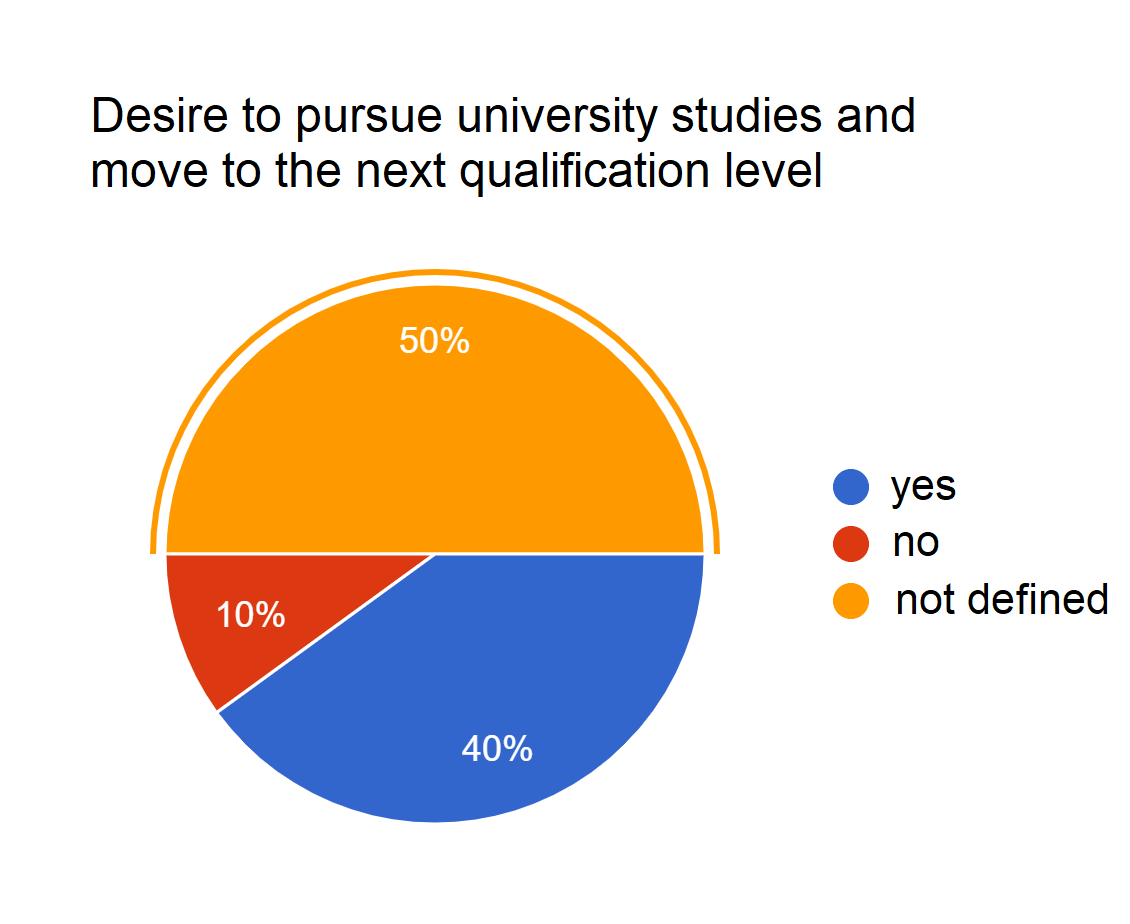Click the title line 'Desire to pursue university studies and'
The width and height of the screenshot is (1130, 924).
tap(503, 116)
